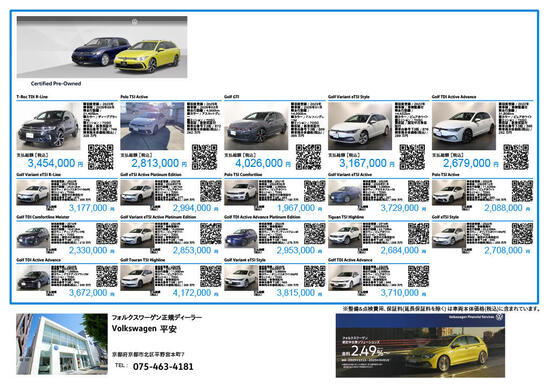550x388 pixels.
Task: Click the Certified Pre-Owned banner image
Action: (x=102, y=47)
